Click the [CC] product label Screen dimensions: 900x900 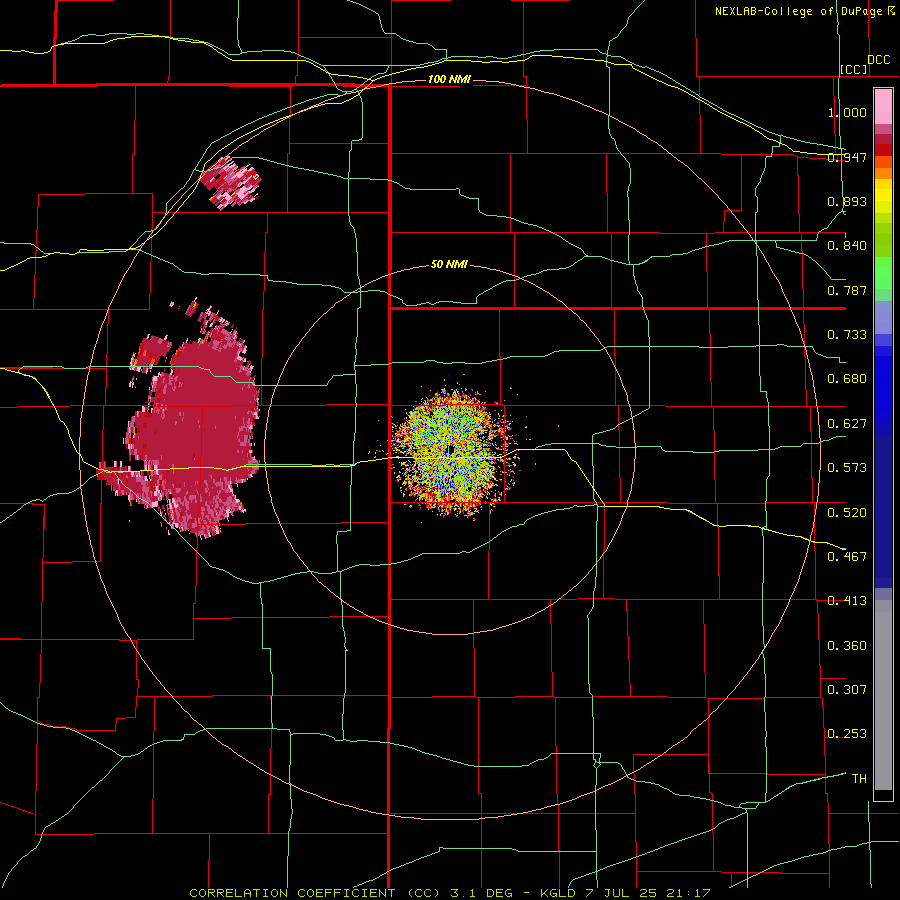pyautogui.click(x=854, y=69)
